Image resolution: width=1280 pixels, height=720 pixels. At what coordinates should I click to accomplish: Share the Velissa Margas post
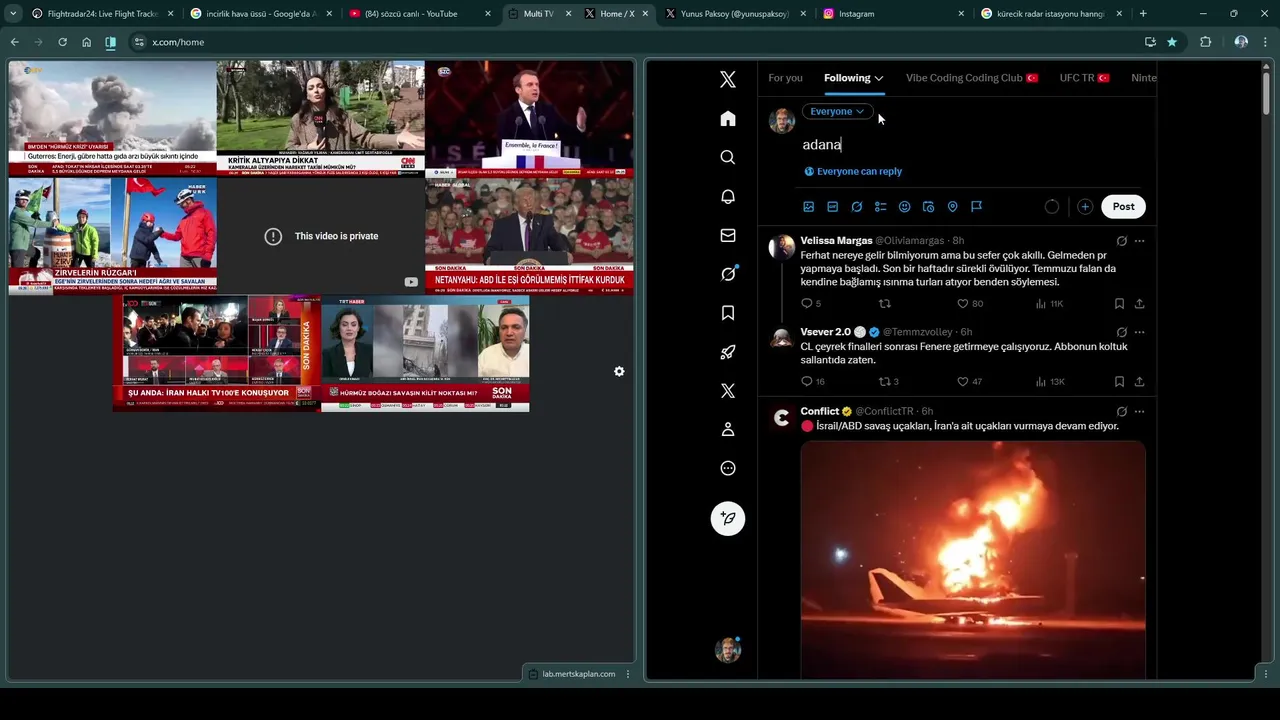click(x=1139, y=304)
